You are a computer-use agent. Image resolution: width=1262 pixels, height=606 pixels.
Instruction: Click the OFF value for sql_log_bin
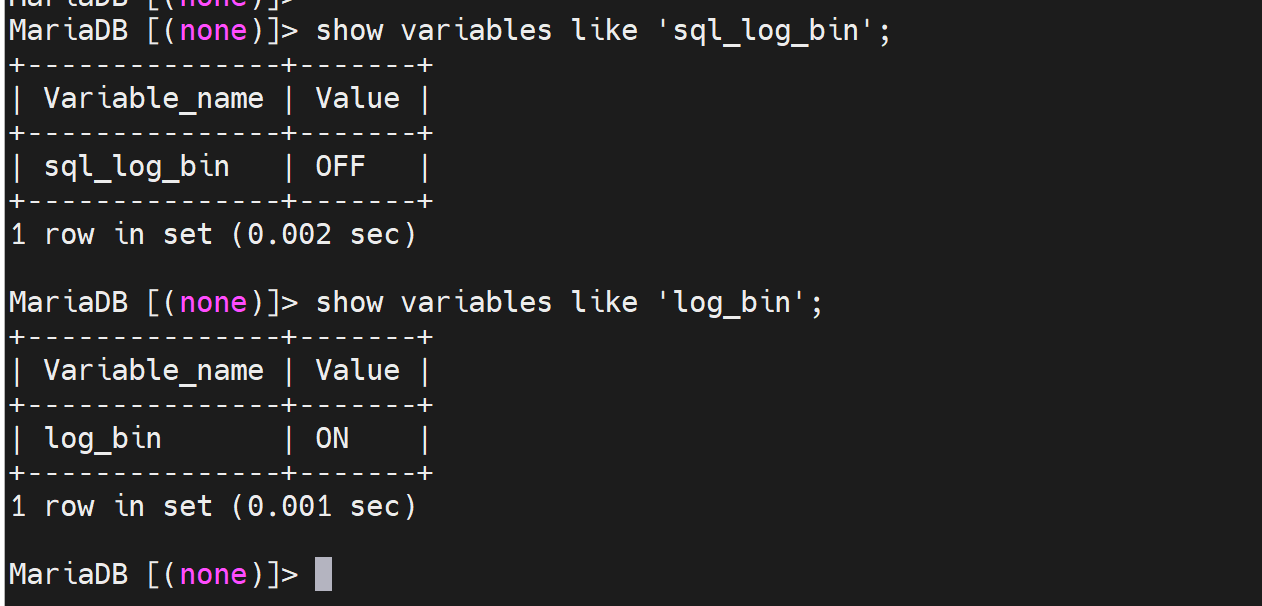(x=340, y=166)
